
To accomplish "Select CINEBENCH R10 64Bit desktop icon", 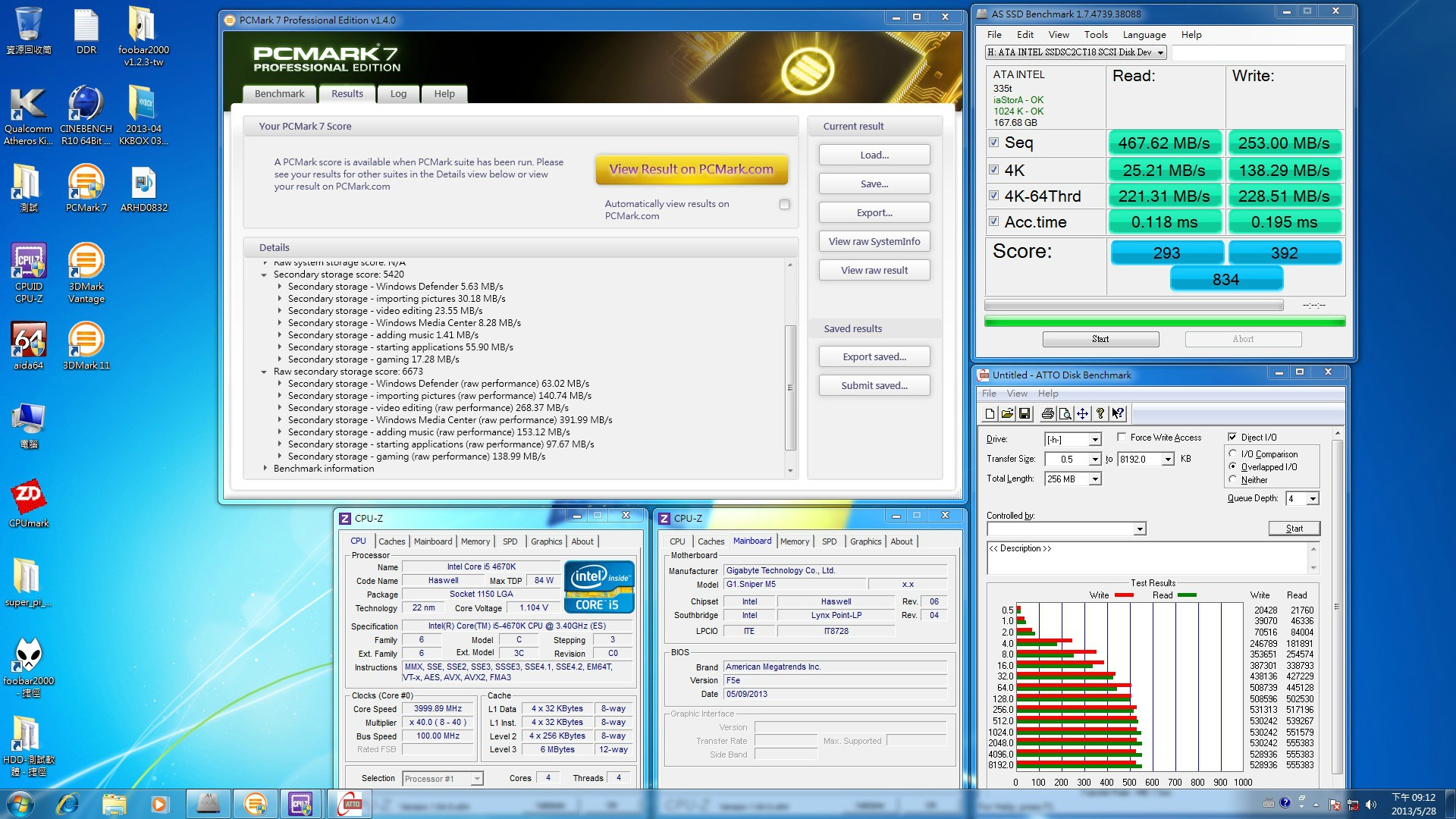I will click(x=86, y=116).
